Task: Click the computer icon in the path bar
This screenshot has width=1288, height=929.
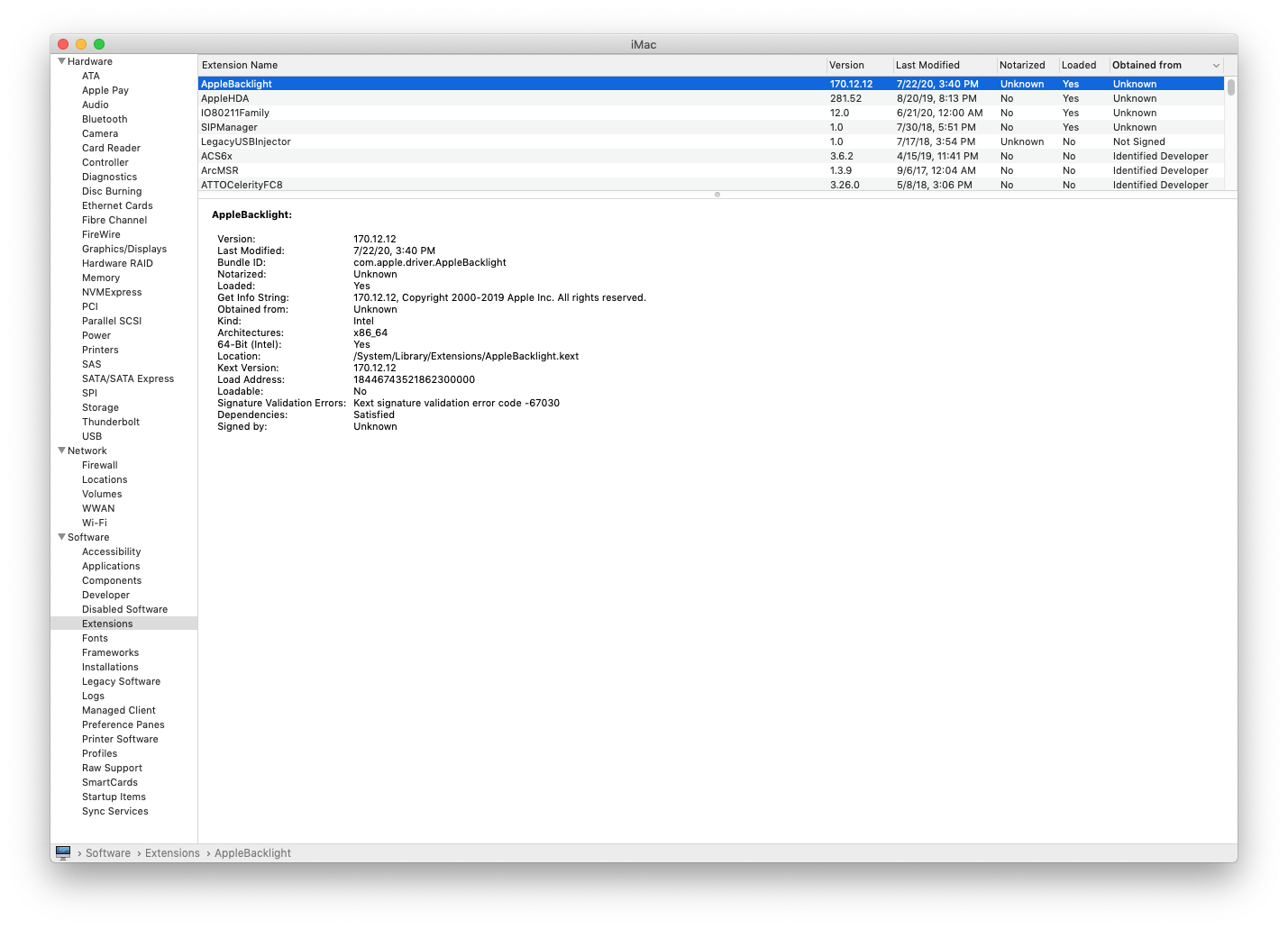Action: coord(63,852)
